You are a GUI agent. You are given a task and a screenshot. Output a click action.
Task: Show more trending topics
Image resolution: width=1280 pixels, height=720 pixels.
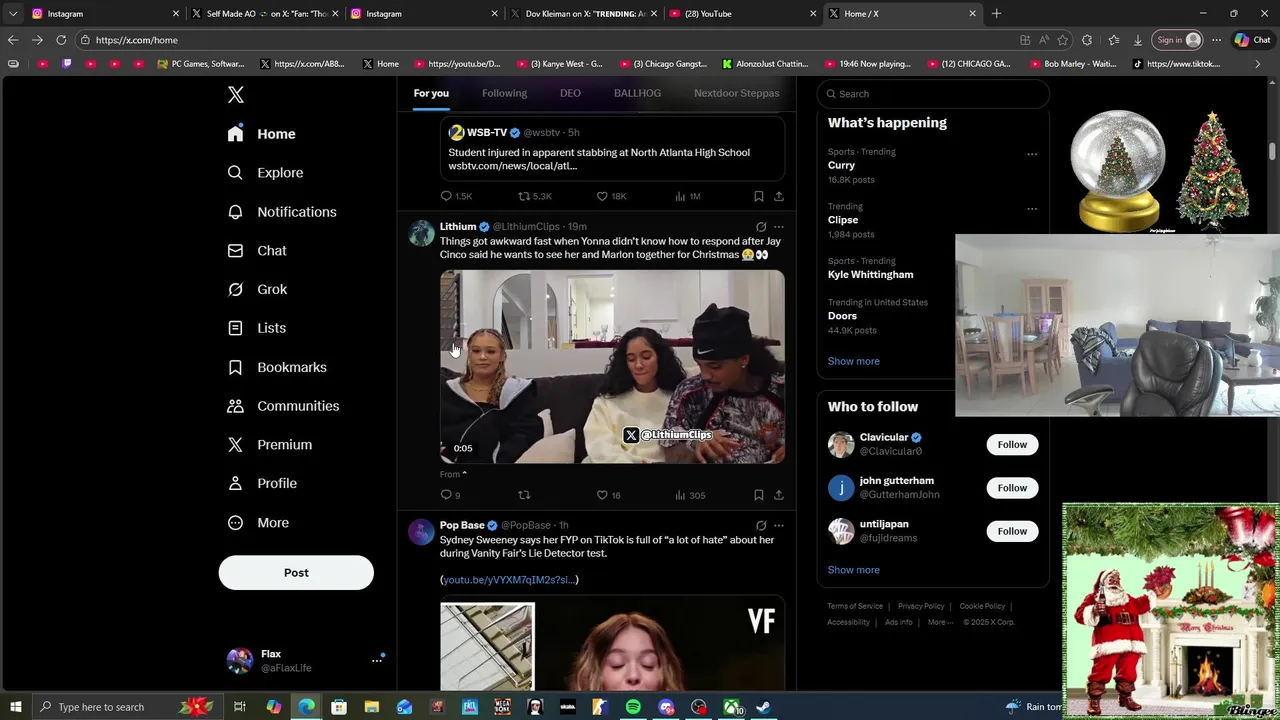[x=854, y=361]
